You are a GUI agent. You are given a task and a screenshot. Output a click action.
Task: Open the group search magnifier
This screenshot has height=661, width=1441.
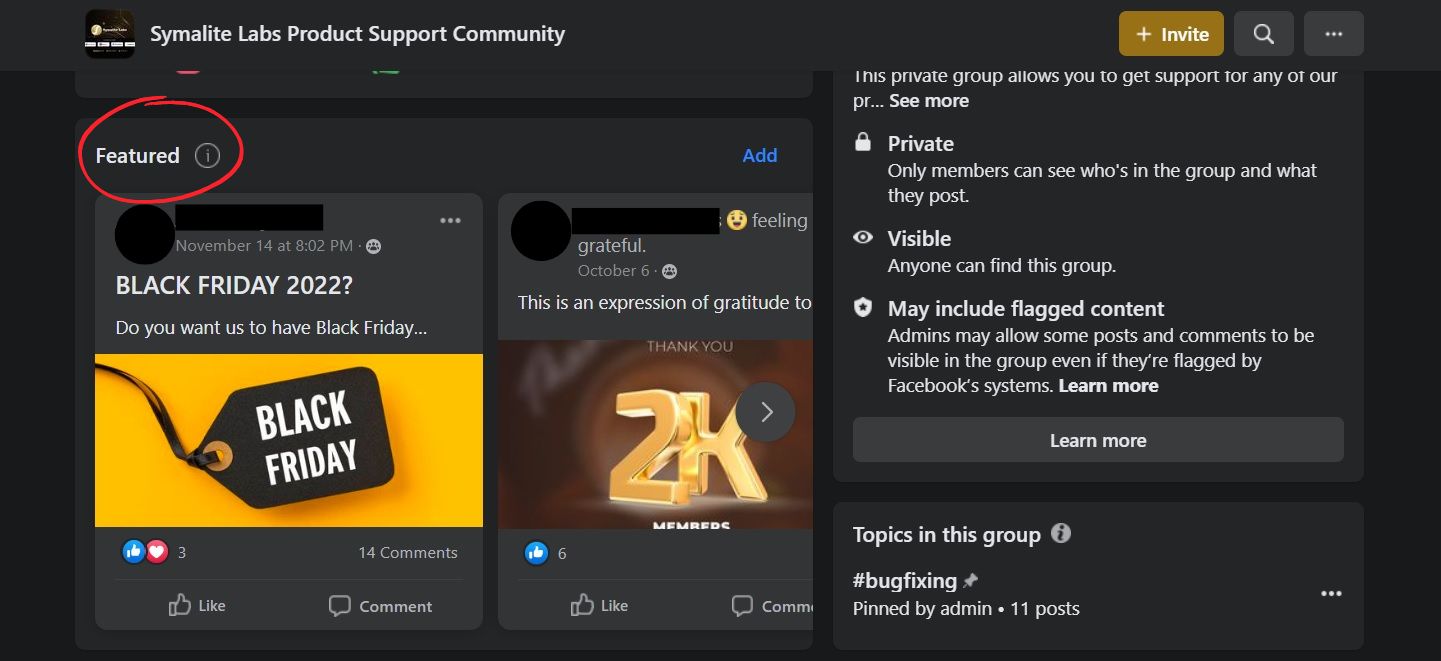tap(1263, 33)
